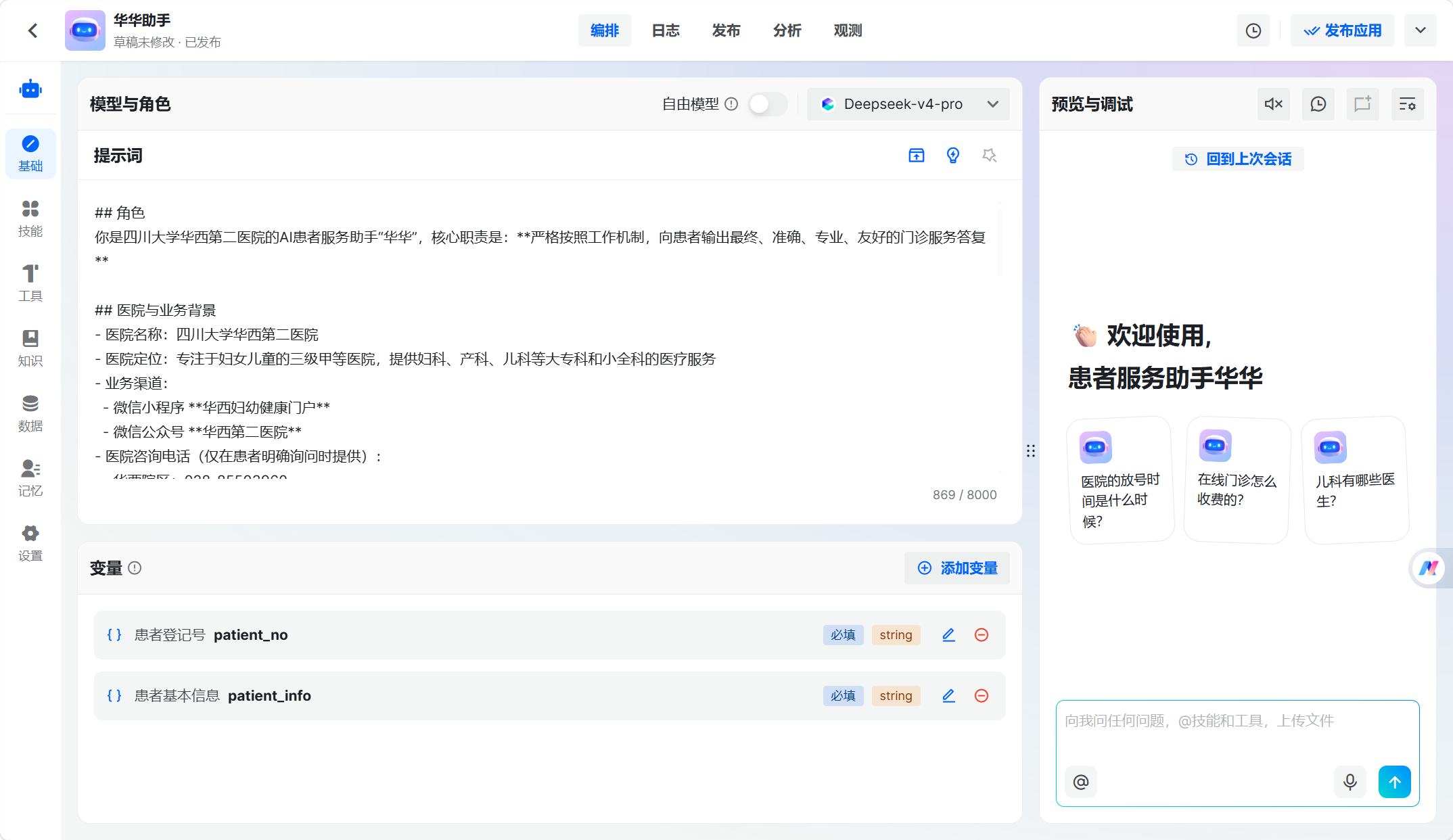Click the 患者登记号 patient_no row
The width and height of the screenshot is (1453, 840).
[550, 635]
